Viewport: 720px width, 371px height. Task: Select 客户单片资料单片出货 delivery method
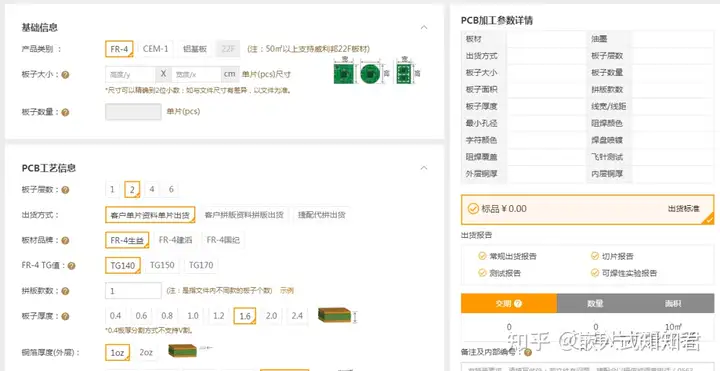(150, 215)
